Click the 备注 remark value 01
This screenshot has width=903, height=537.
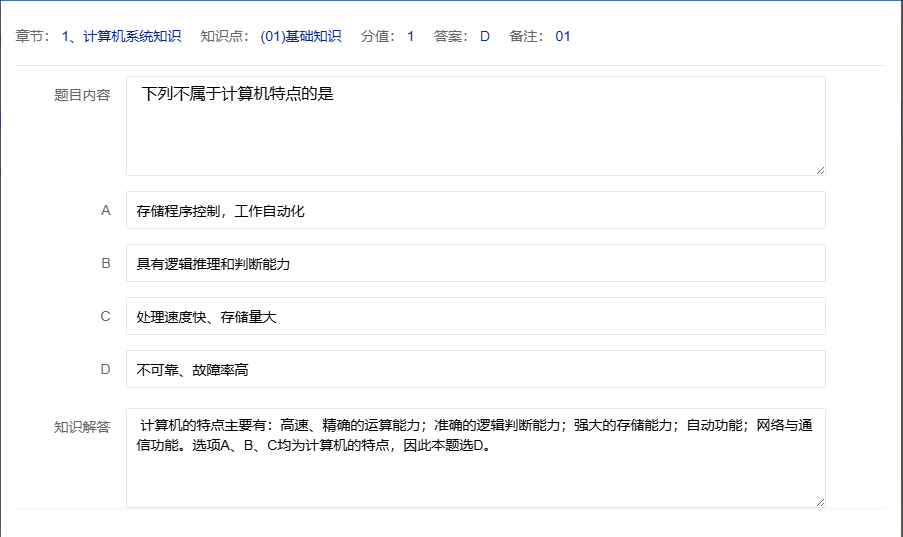pyautogui.click(x=563, y=37)
